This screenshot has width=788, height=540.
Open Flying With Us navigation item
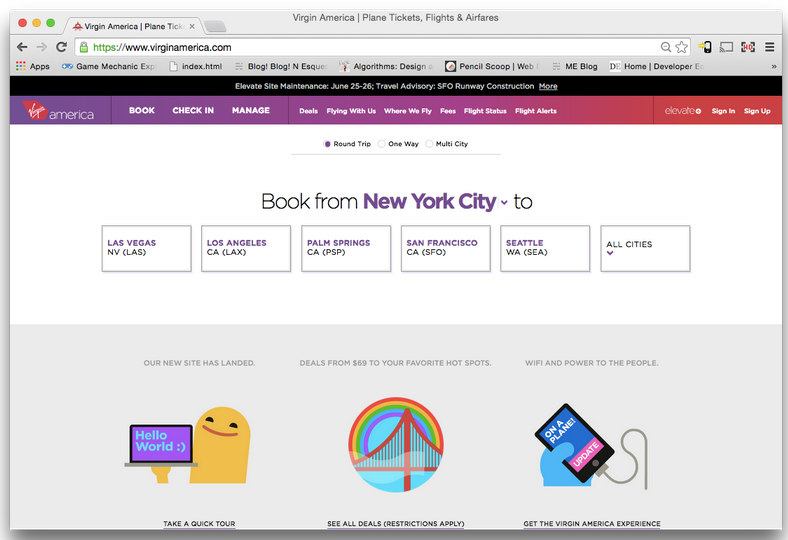[x=351, y=111]
